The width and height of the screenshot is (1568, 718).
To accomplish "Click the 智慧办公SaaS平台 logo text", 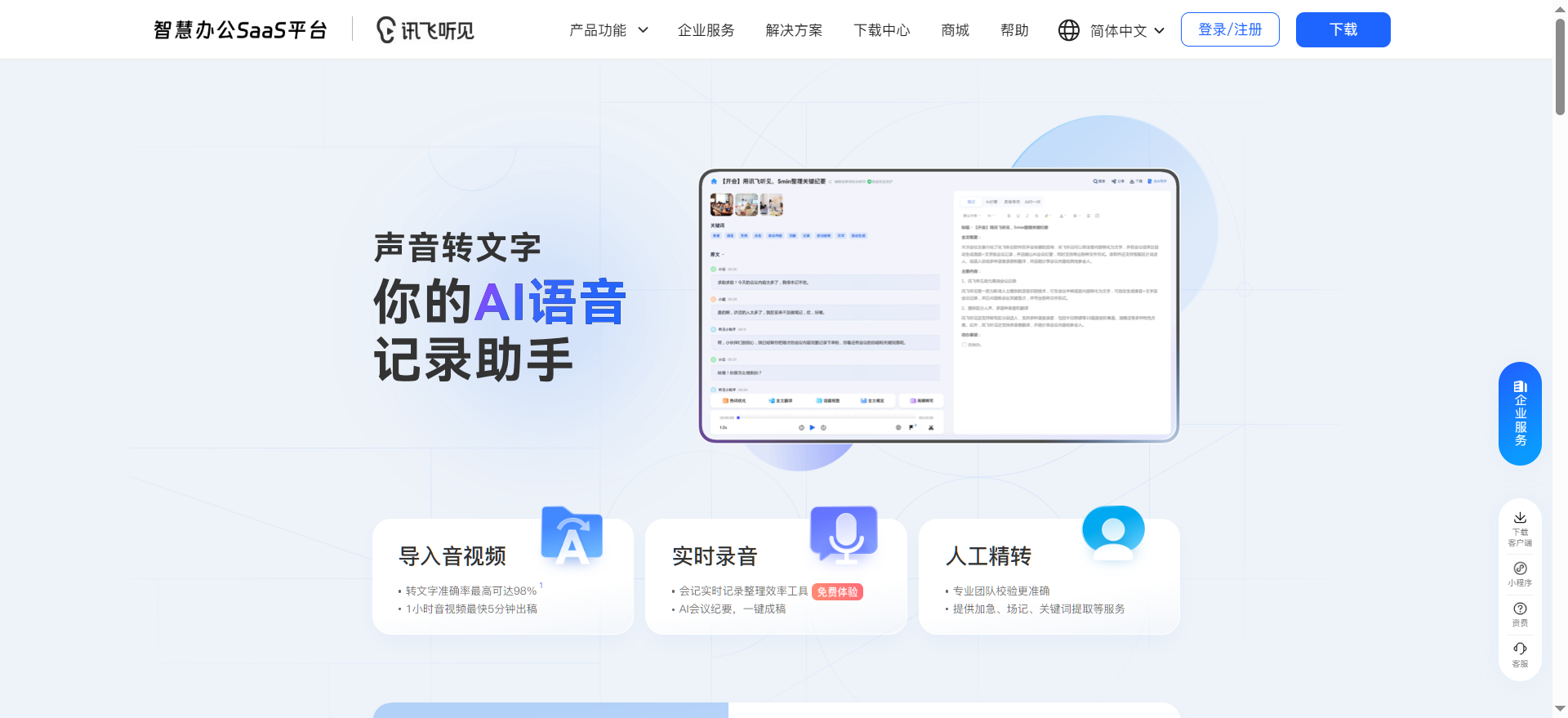I will (240, 30).
